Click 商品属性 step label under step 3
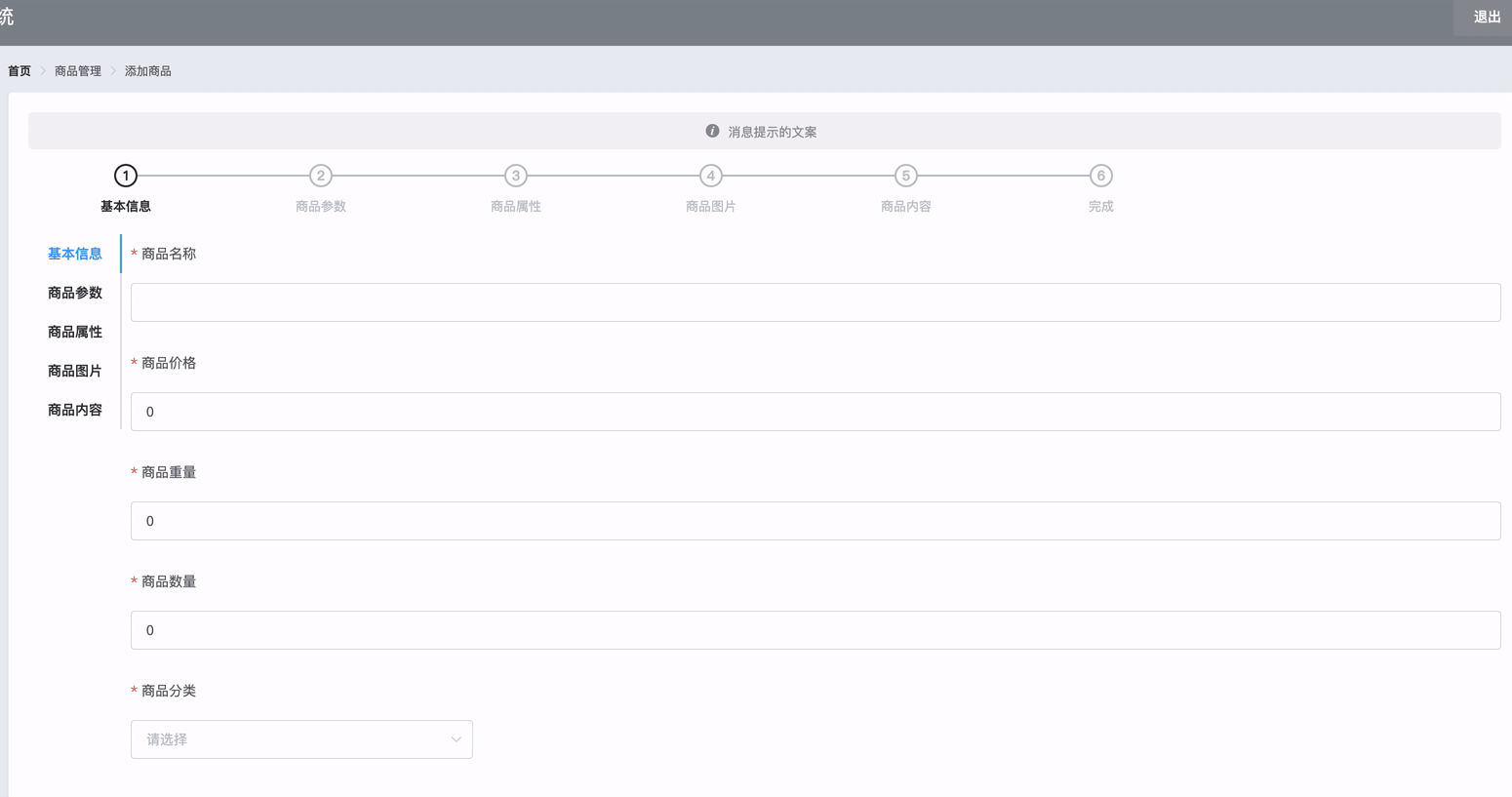Image resolution: width=1512 pixels, height=797 pixels. pyautogui.click(x=516, y=206)
